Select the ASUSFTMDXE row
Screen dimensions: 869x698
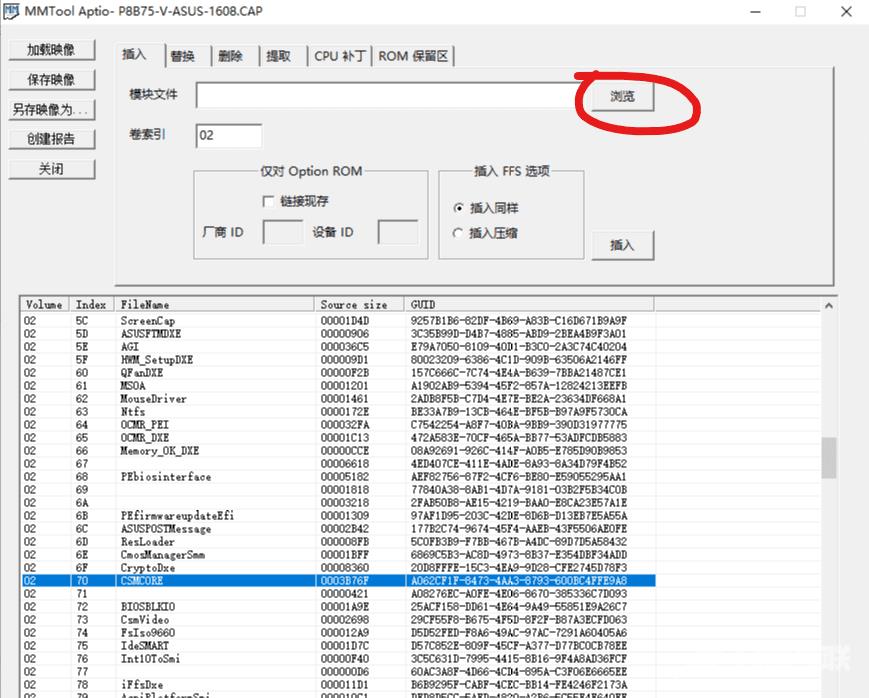click(x=338, y=334)
